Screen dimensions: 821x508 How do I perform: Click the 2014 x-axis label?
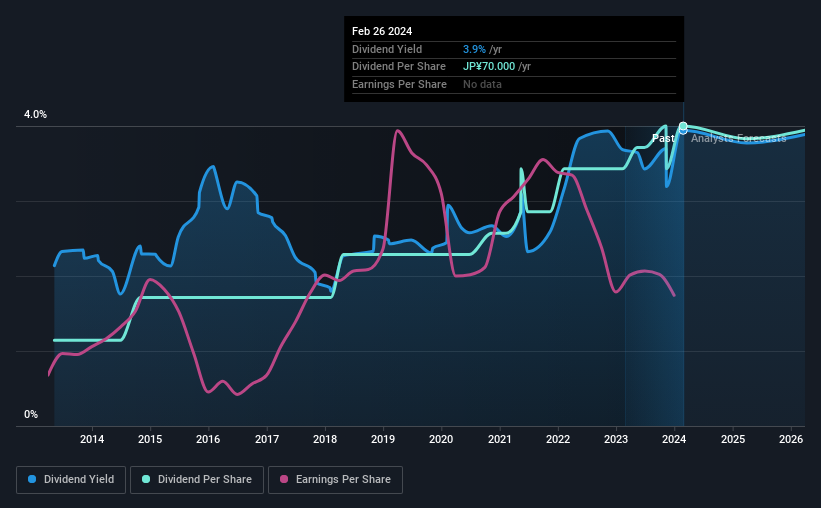coord(92,439)
